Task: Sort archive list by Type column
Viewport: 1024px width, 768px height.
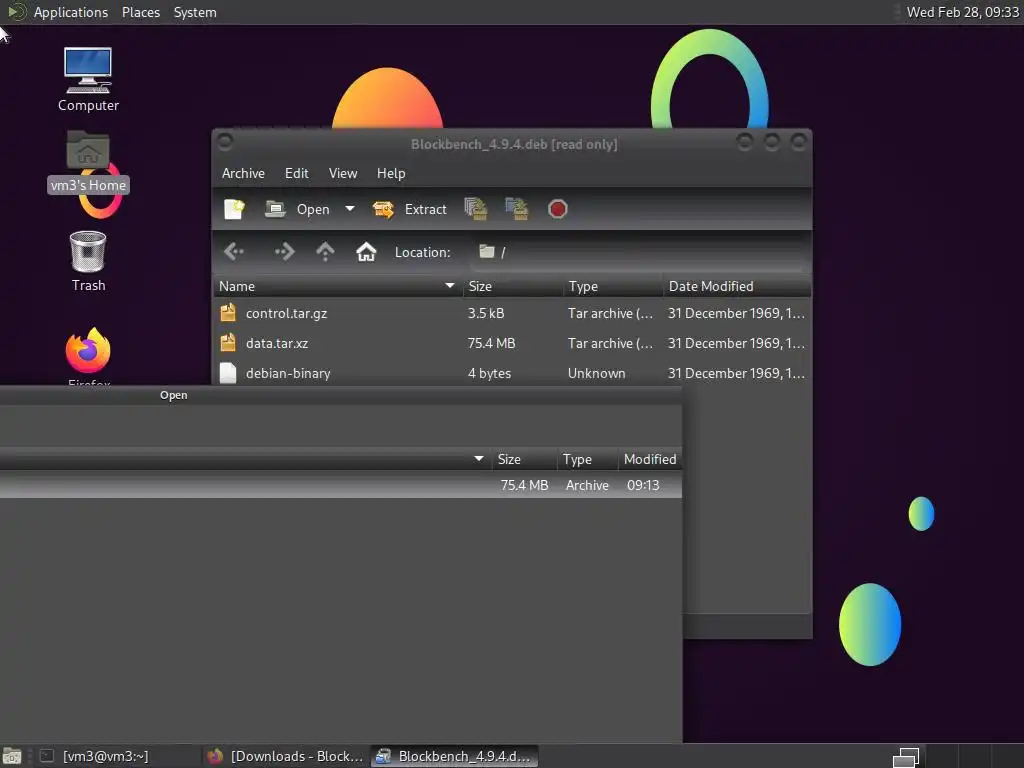Action: (614, 286)
